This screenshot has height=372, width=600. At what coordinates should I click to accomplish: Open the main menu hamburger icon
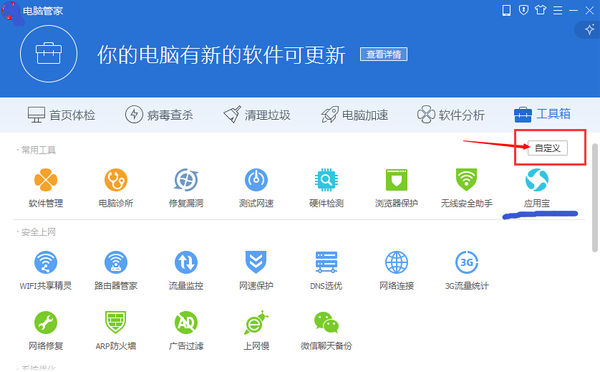tap(558, 10)
